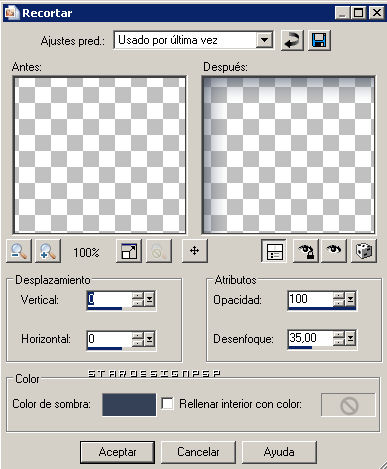Close the Recortar dialog window
The width and height of the screenshot is (387, 469).
(x=377, y=13)
